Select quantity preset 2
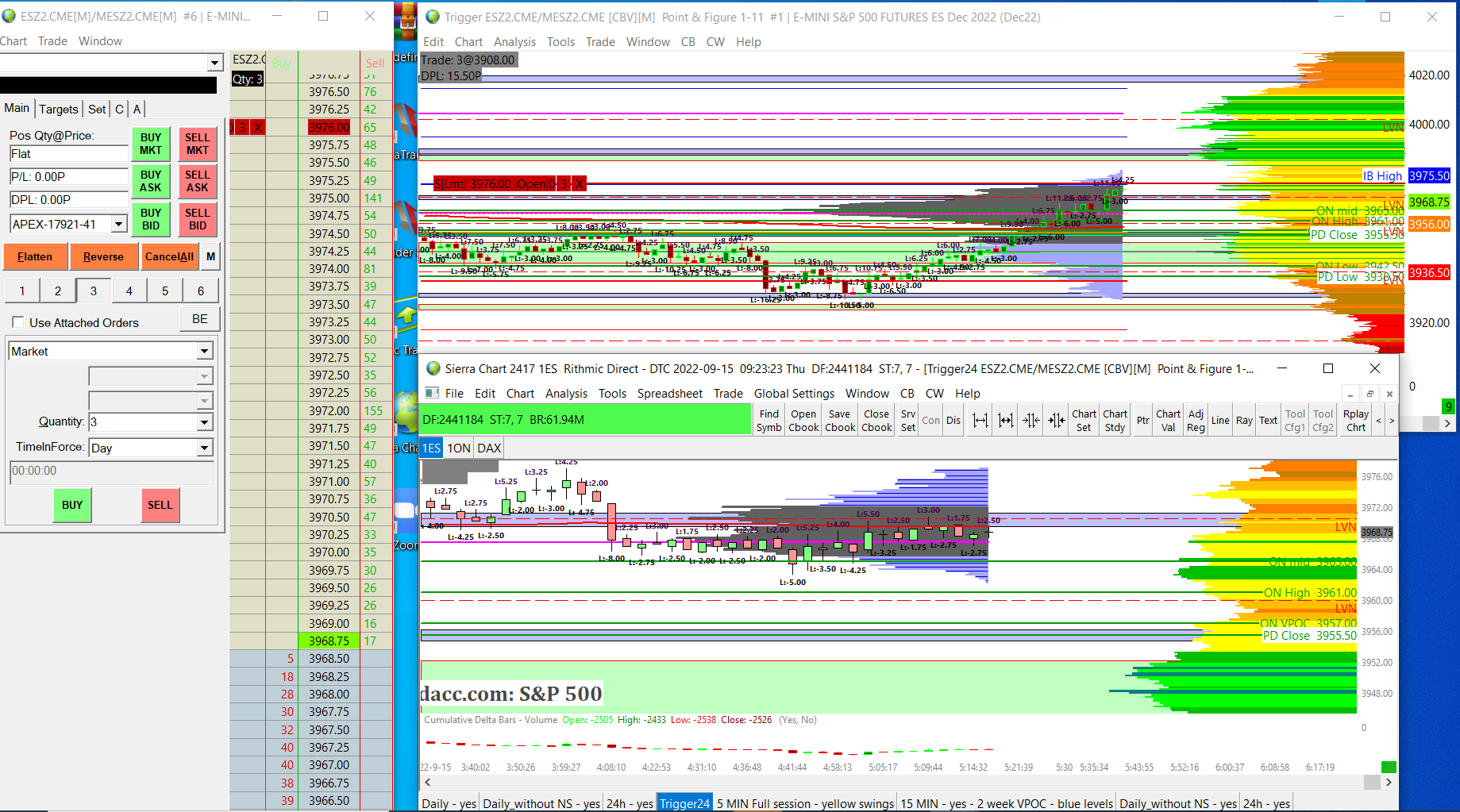The width and height of the screenshot is (1460, 812). (58, 291)
